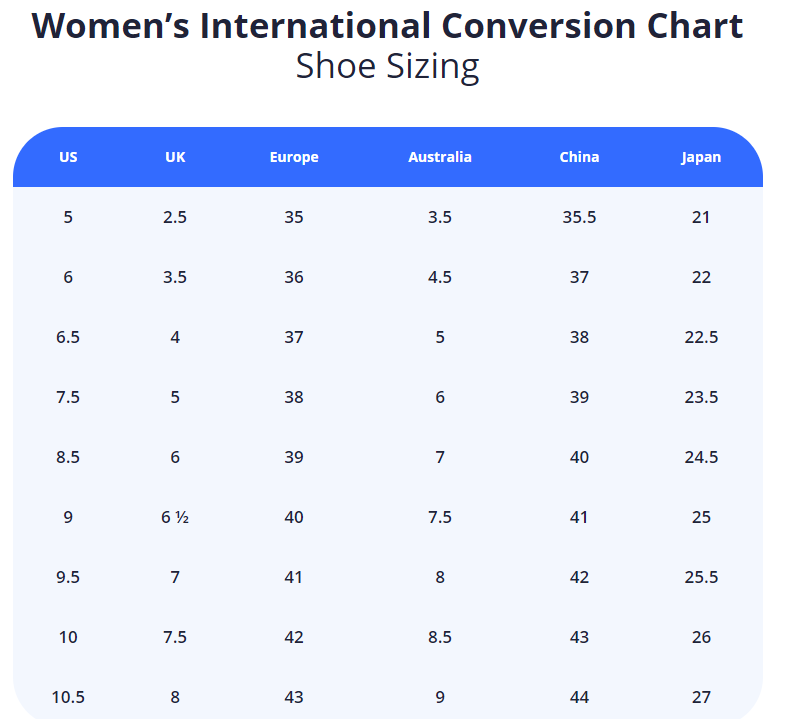
Task: Click the US size 10.5 cell
Action: (68, 697)
